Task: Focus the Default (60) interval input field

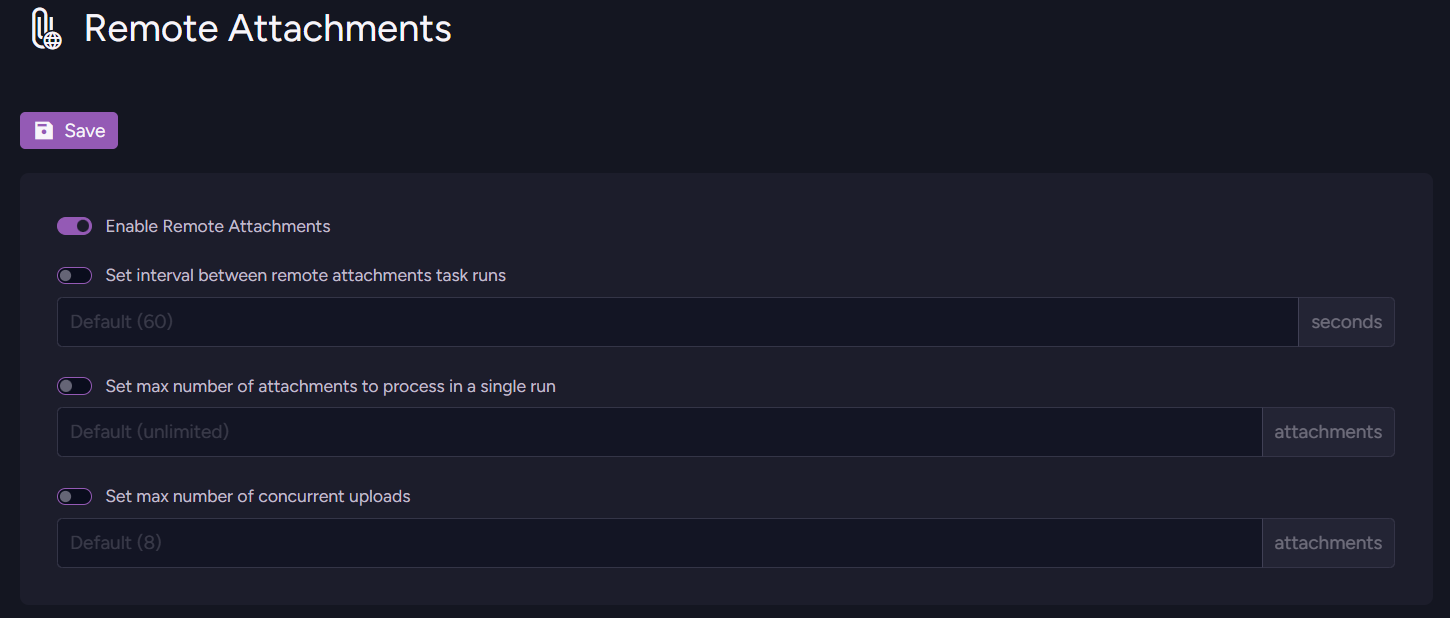Action: point(677,322)
